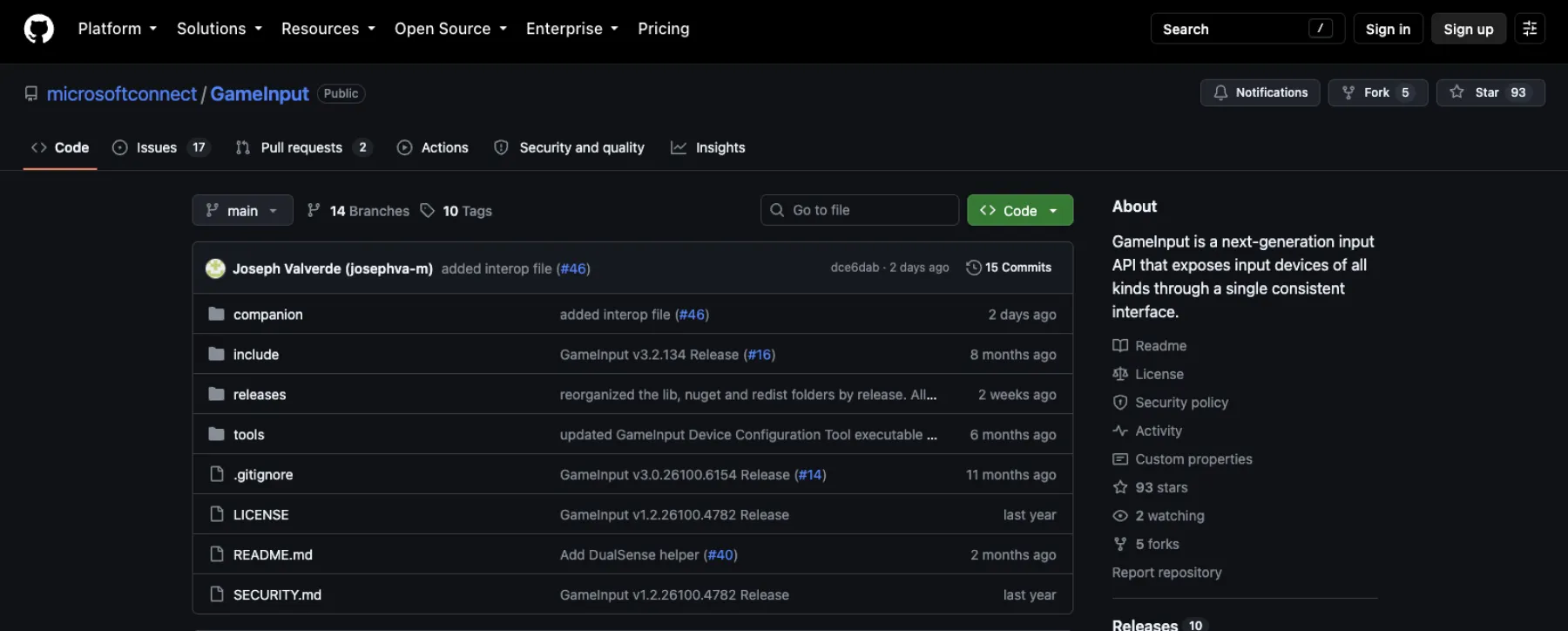This screenshot has width=1568, height=631.
Task: Click the note icon beside Custom properties
Action: [x=1120, y=459]
